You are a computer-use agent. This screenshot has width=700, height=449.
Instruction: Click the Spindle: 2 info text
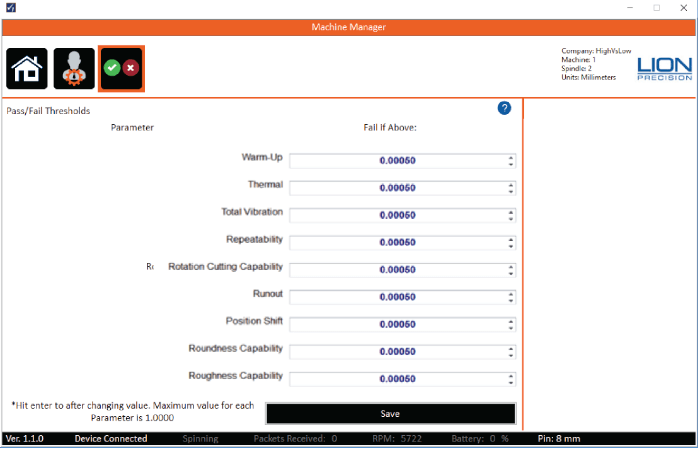click(576, 68)
